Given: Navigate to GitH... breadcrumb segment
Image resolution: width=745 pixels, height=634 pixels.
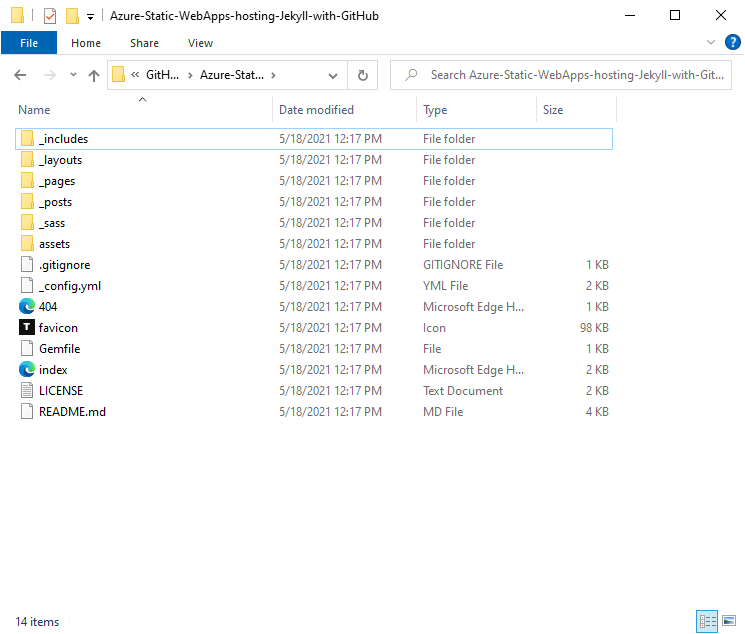Looking at the screenshot, I should [x=162, y=75].
